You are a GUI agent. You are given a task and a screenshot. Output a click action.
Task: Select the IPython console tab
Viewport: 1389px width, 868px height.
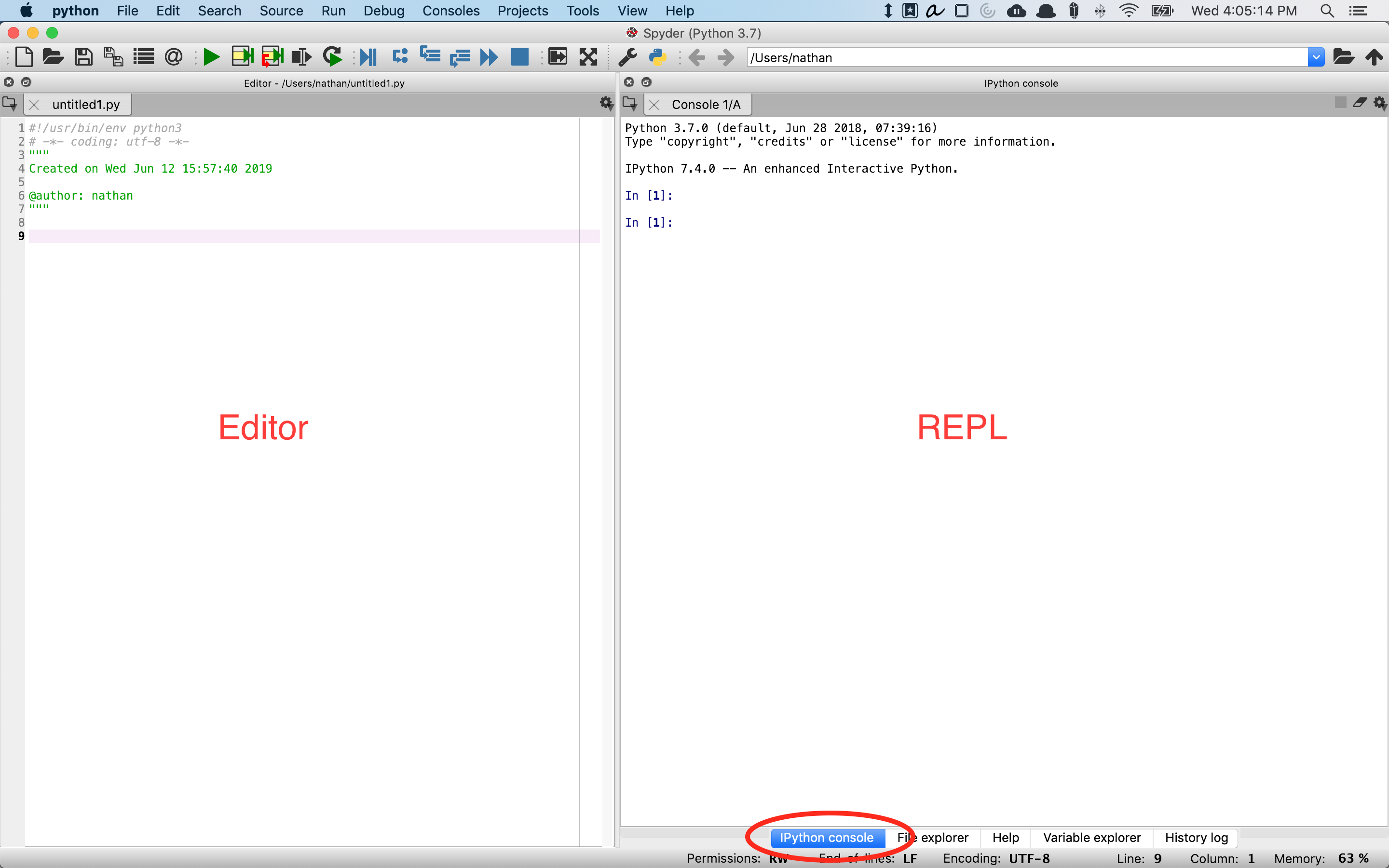pos(824,837)
